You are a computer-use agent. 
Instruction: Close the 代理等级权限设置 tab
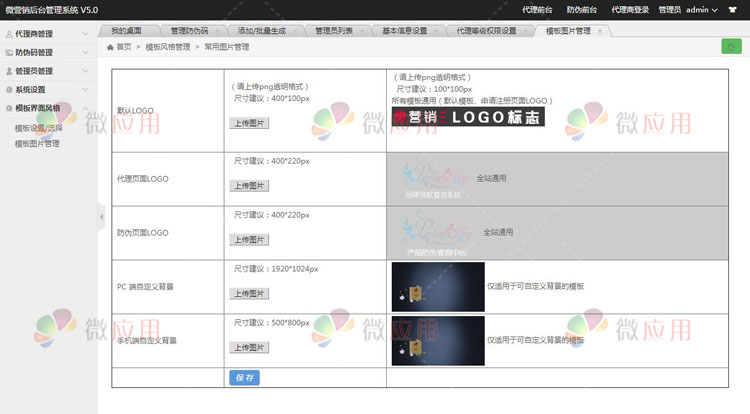[x=526, y=31]
